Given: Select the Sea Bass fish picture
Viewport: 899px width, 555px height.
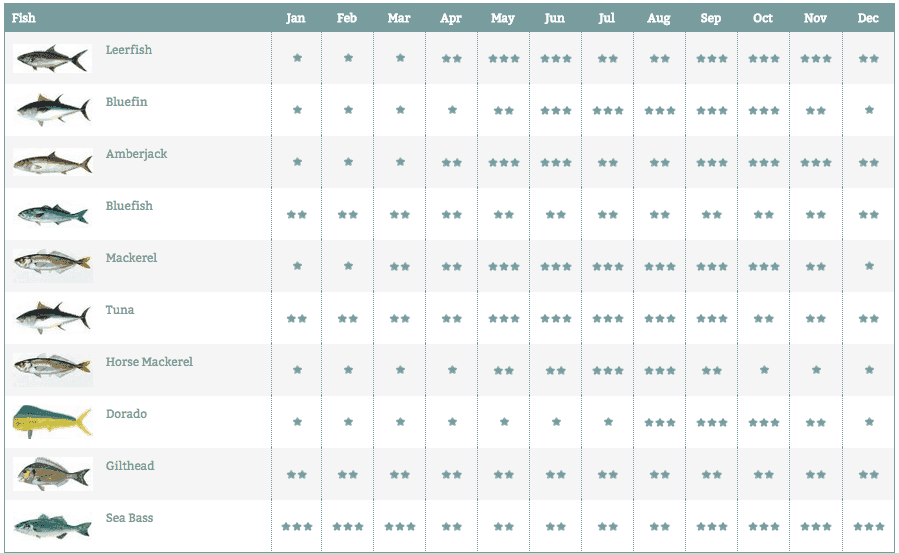Looking at the screenshot, I should pos(53,526).
